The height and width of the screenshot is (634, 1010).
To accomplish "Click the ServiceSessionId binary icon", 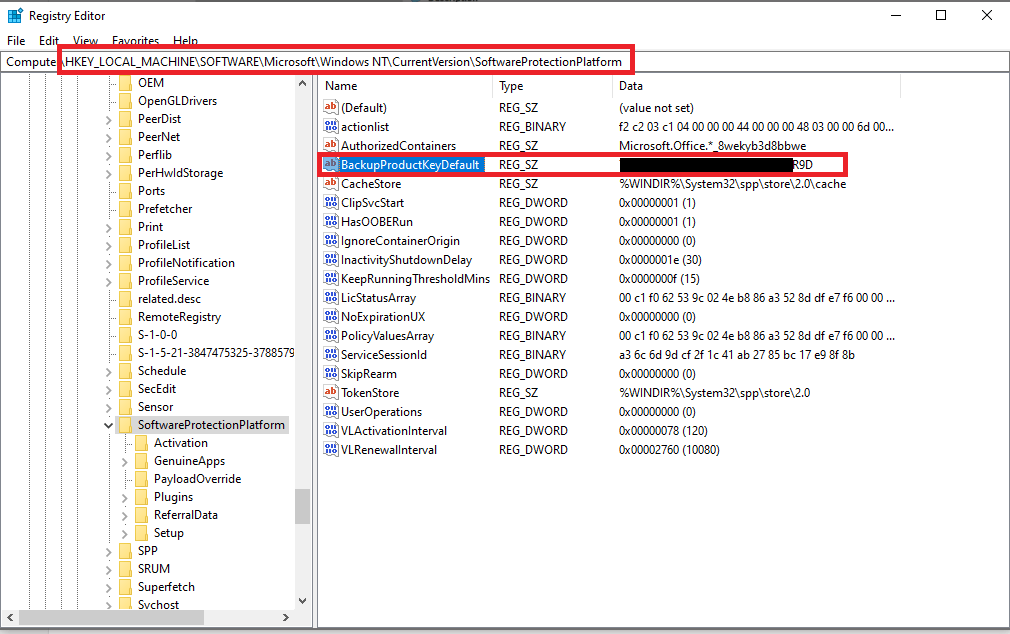I will pyautogui.click(x=330, y=354).
